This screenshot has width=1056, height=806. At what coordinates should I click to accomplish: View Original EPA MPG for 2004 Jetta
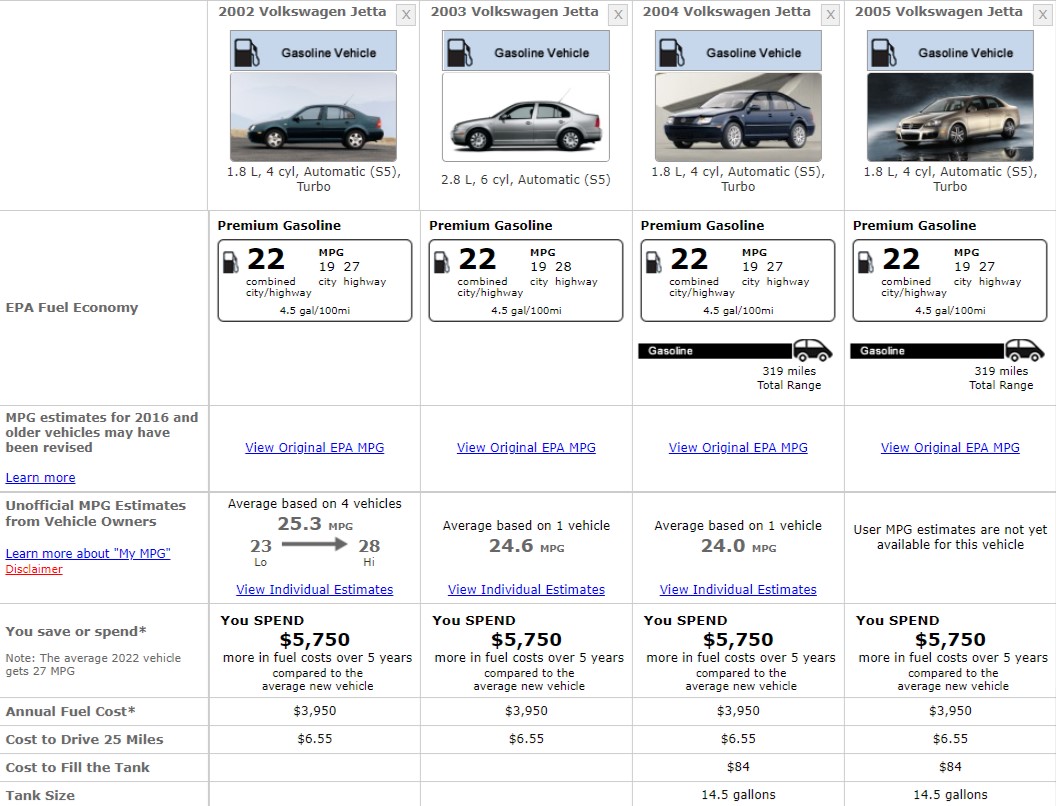pos(738,447)
